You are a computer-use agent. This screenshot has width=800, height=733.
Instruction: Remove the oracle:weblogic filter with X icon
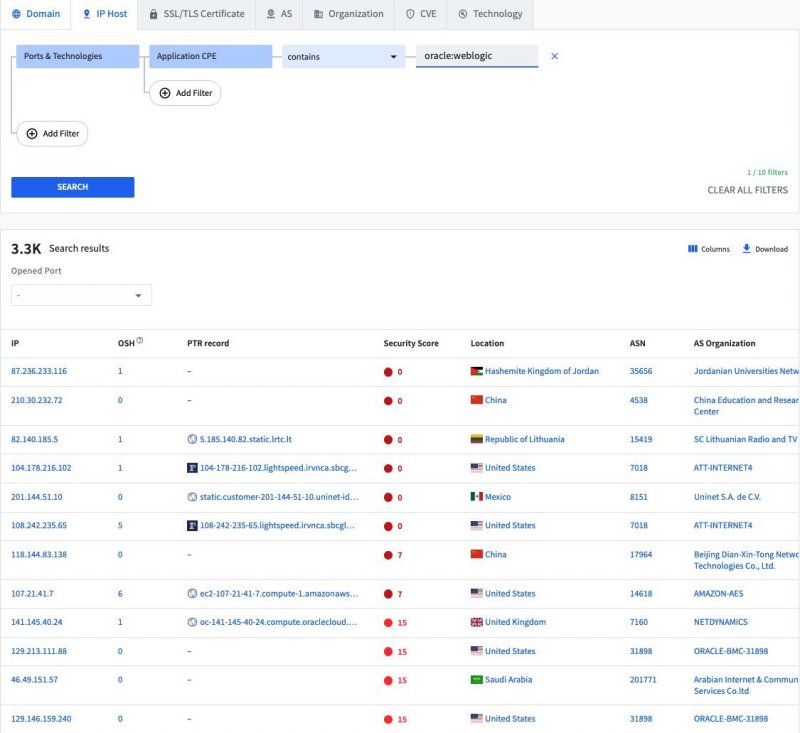click(555, 56)
